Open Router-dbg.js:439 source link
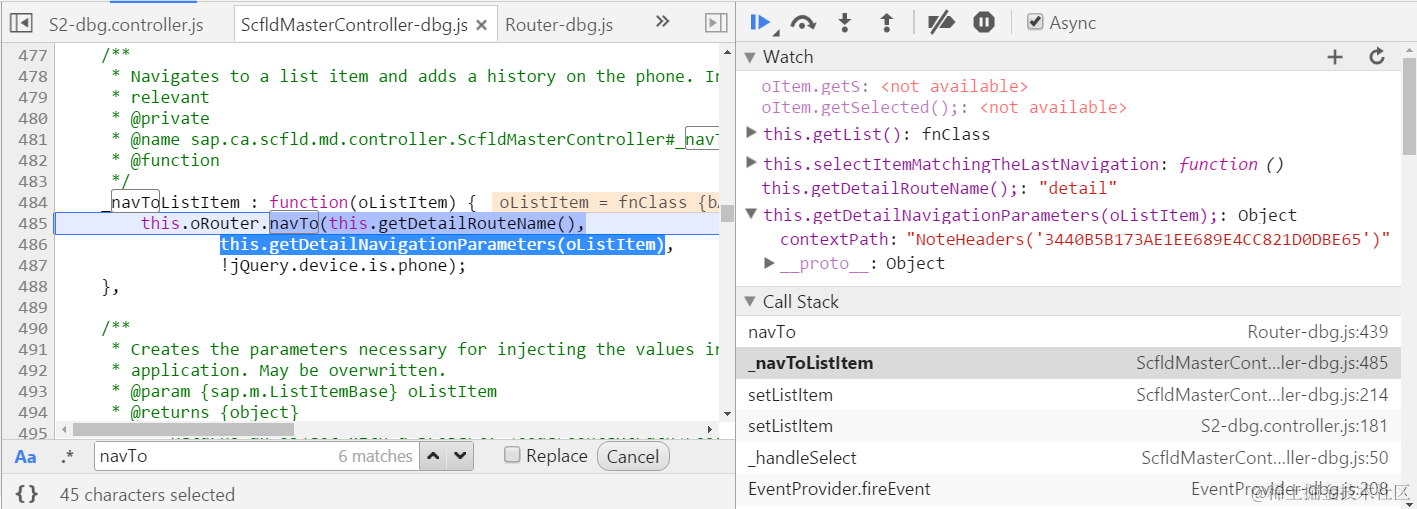The width and height of the screenshot is (1417, 509). click(x=1317, y=332)
